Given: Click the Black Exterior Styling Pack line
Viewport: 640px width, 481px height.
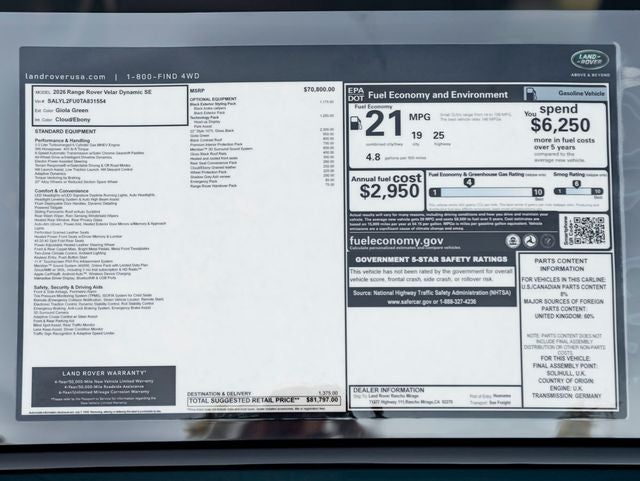Looking at the screenshot, I should click(213, 104).
